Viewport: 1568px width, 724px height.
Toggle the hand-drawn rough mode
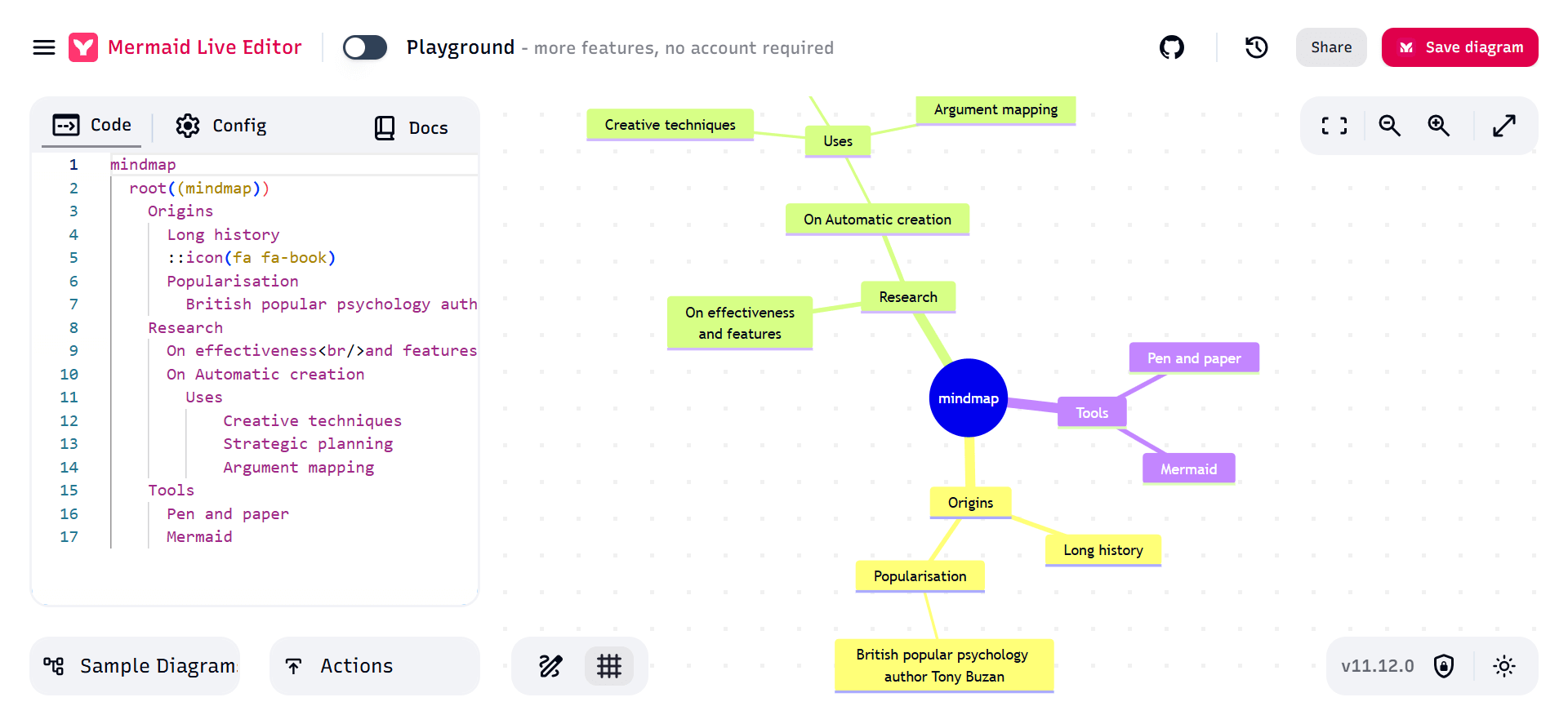pos(550,666)
